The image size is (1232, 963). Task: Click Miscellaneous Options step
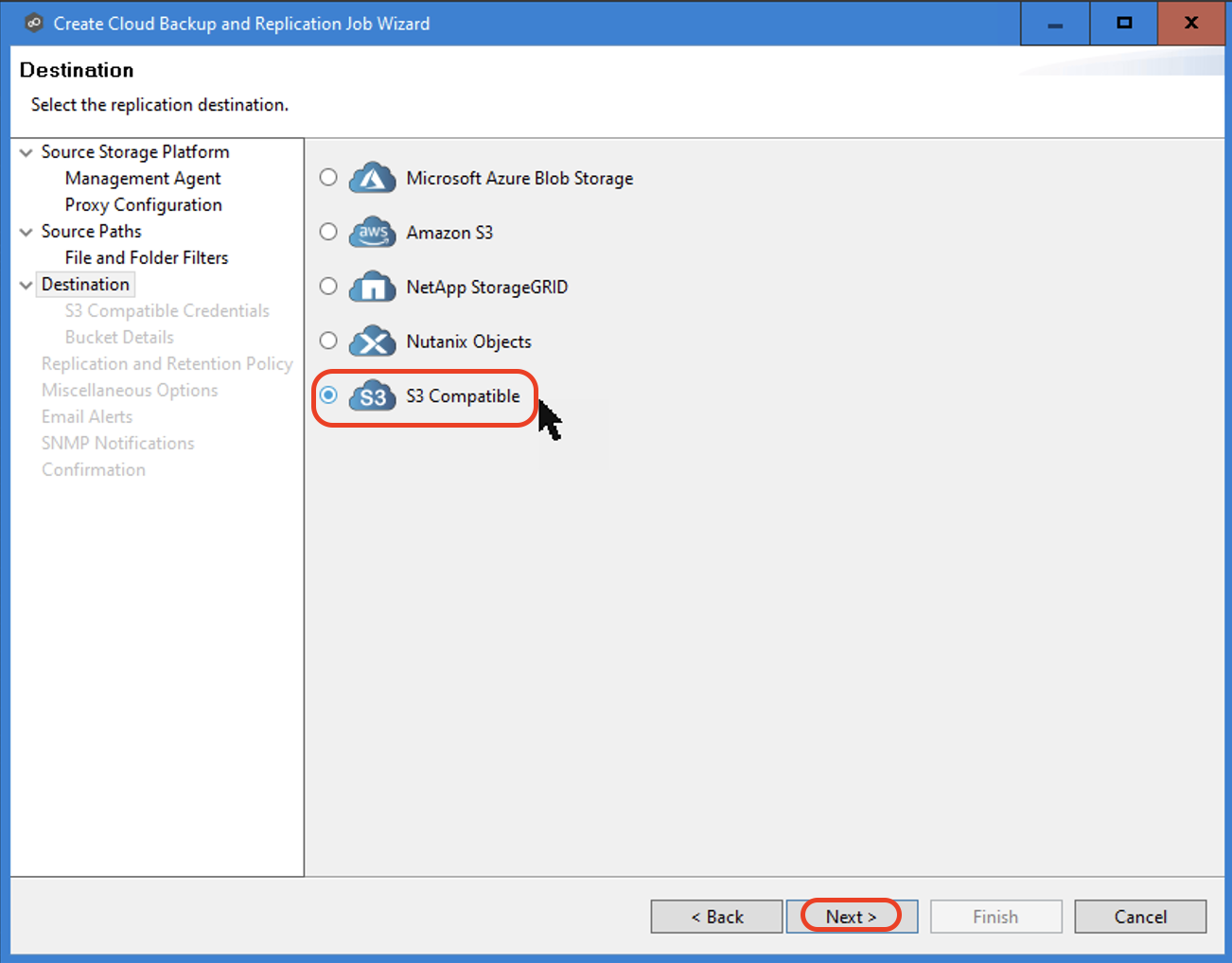click(x=130, y=390)
